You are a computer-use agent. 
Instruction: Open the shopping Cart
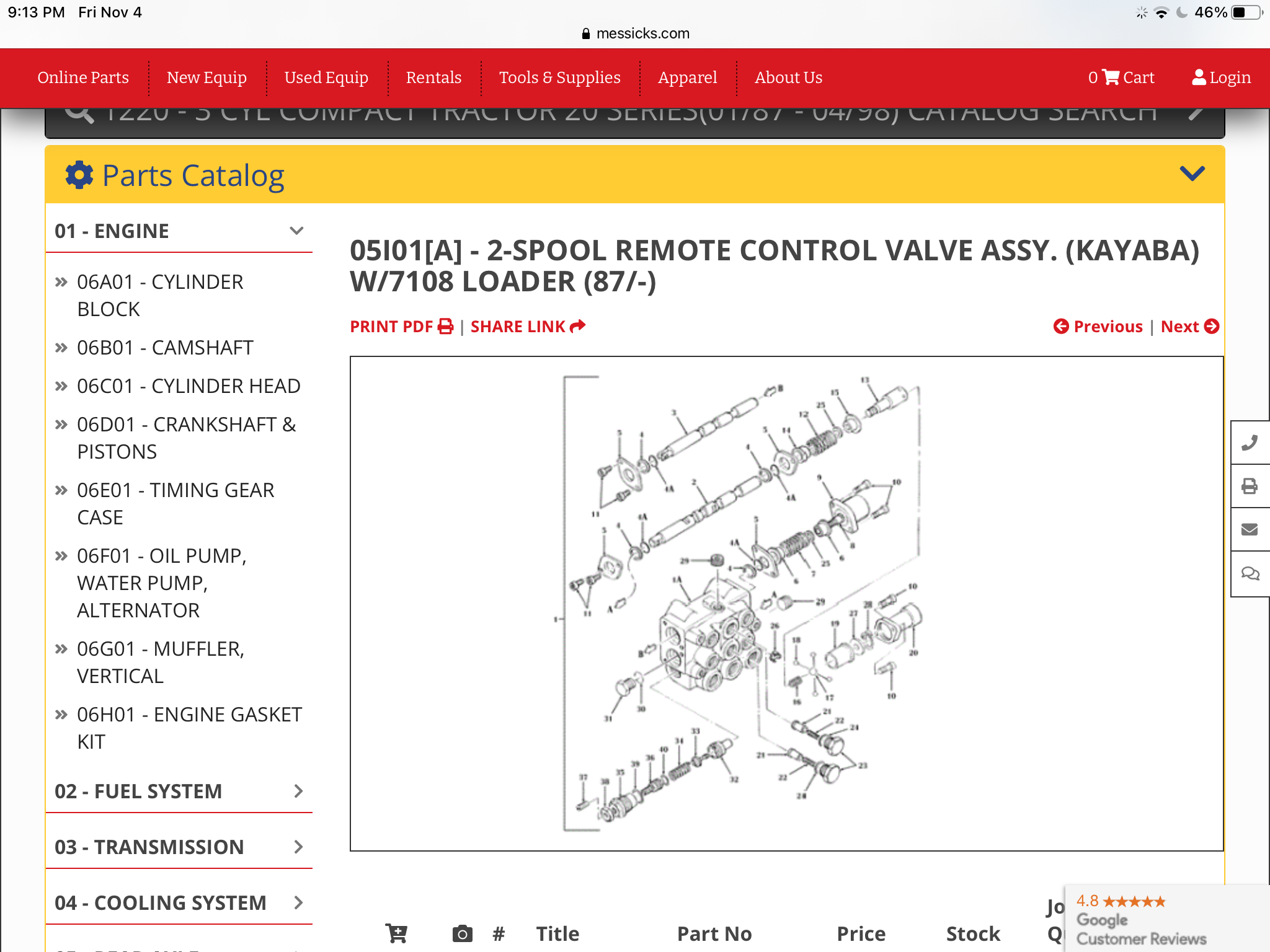click(x=1121, y=77)
